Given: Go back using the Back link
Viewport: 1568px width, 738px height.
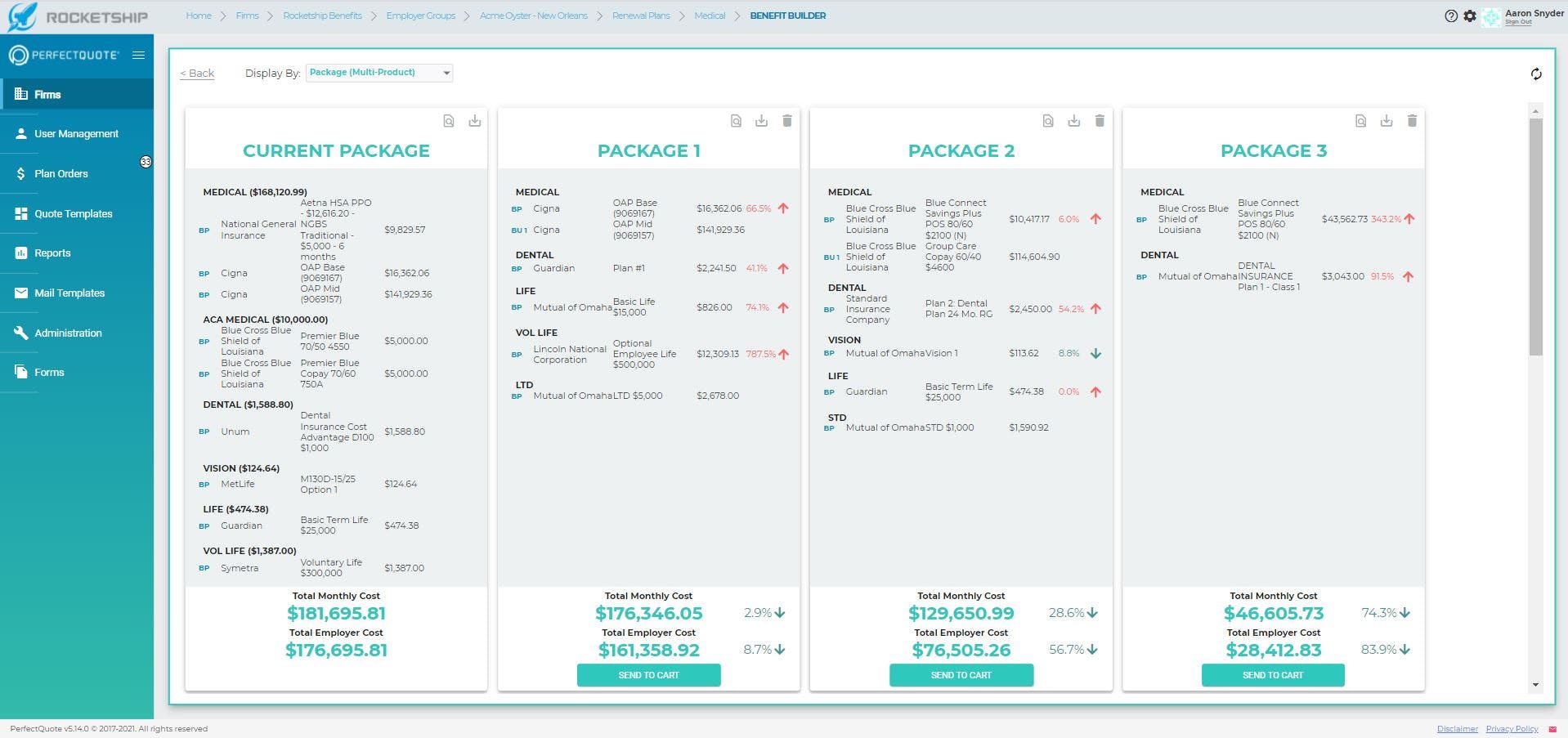Looking at the screenshot, I should 197,74.
